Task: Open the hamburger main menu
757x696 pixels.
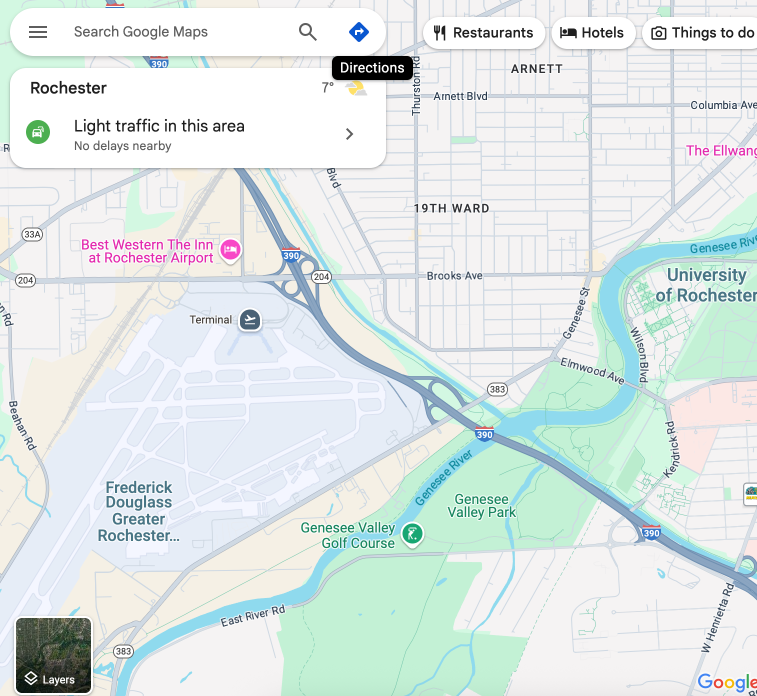Action: (x=38, y=32)
